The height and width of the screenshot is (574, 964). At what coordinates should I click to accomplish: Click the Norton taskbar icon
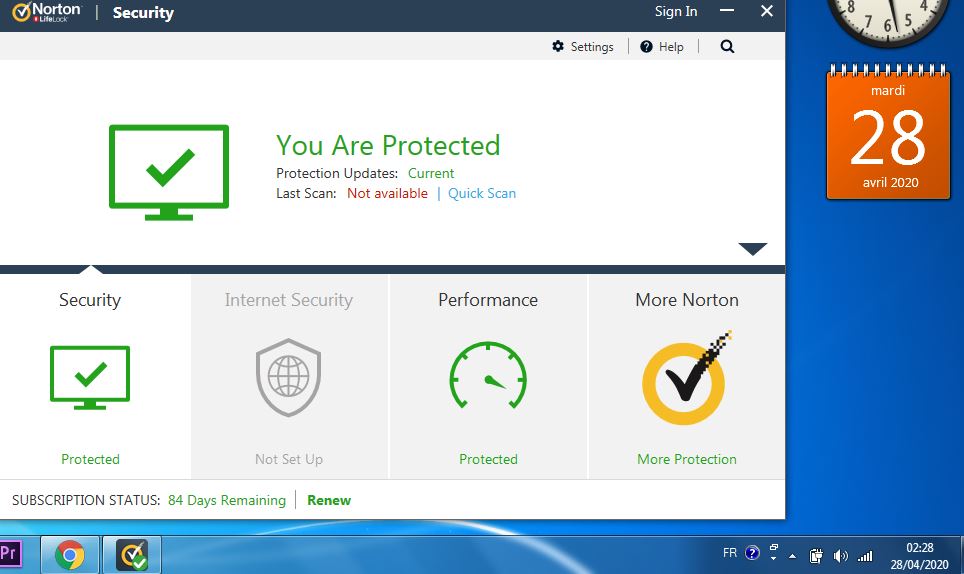point(132,556)
